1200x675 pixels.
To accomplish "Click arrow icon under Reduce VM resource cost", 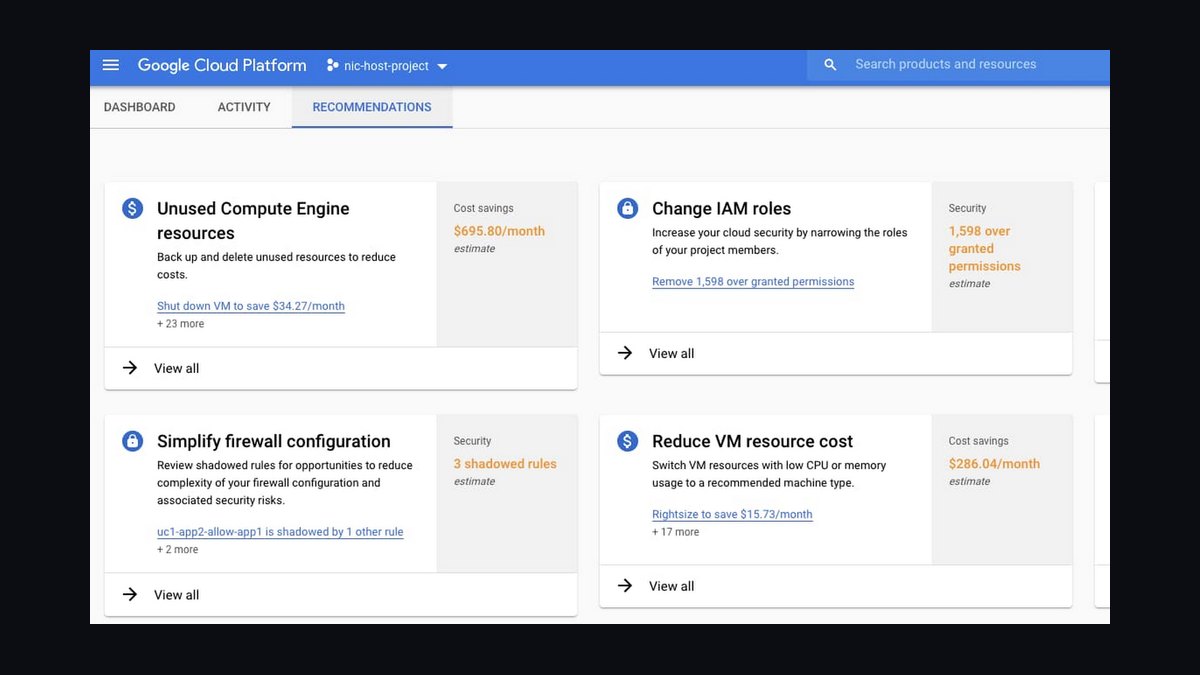I will (x=625, y=586).
